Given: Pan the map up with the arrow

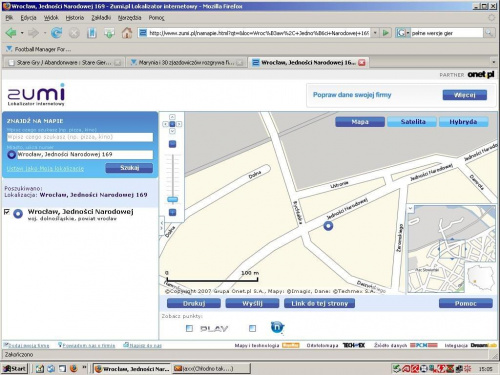Looking at the screenshot, I should (x=172, y=117).
